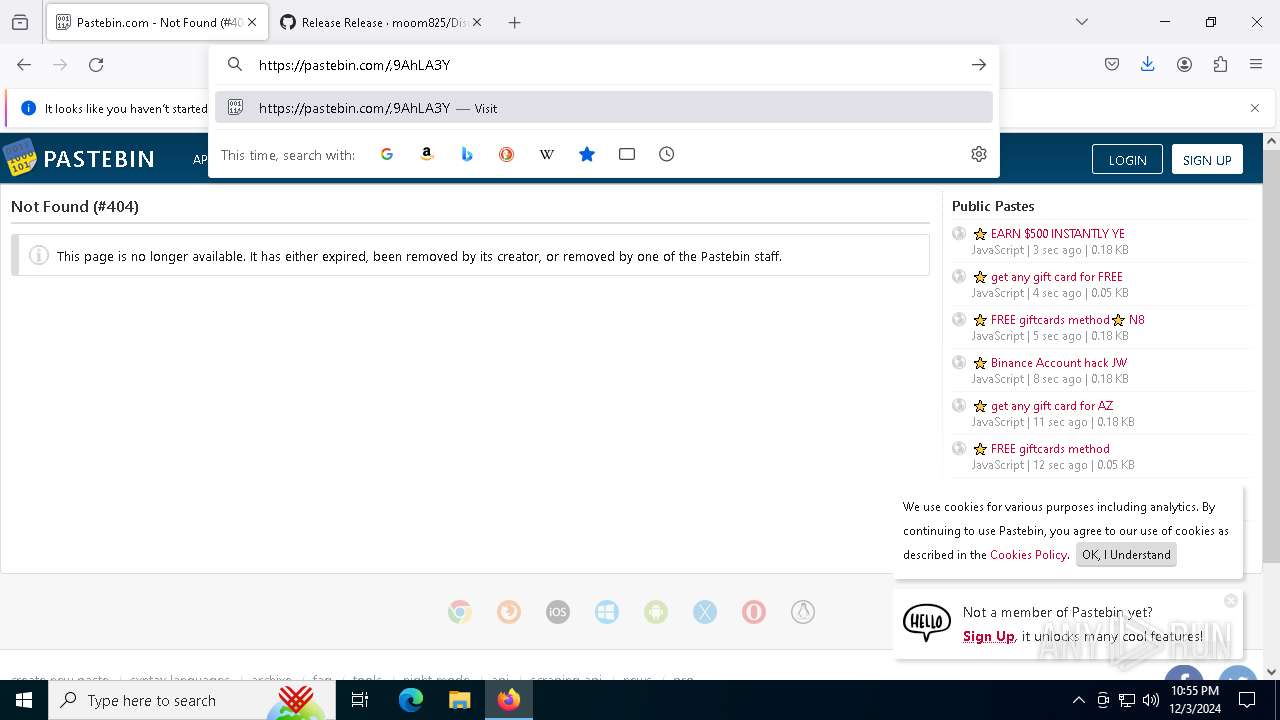Click the Opera icon in footer
Screen dimensions: 1280x720
click(754, 612)
